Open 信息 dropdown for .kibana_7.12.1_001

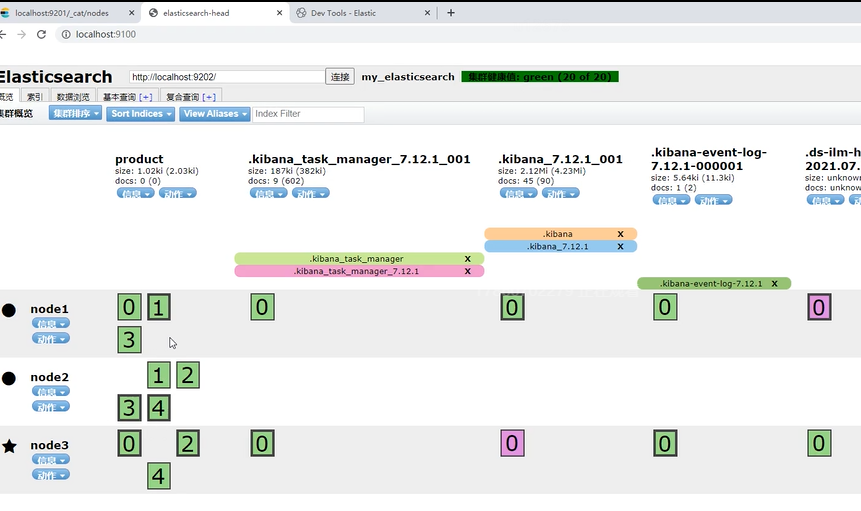518,193
